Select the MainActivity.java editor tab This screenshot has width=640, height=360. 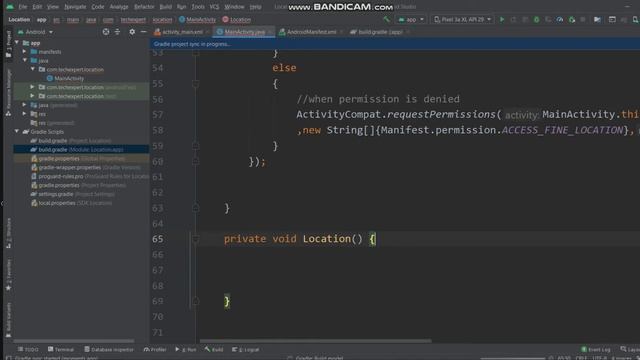244,32
